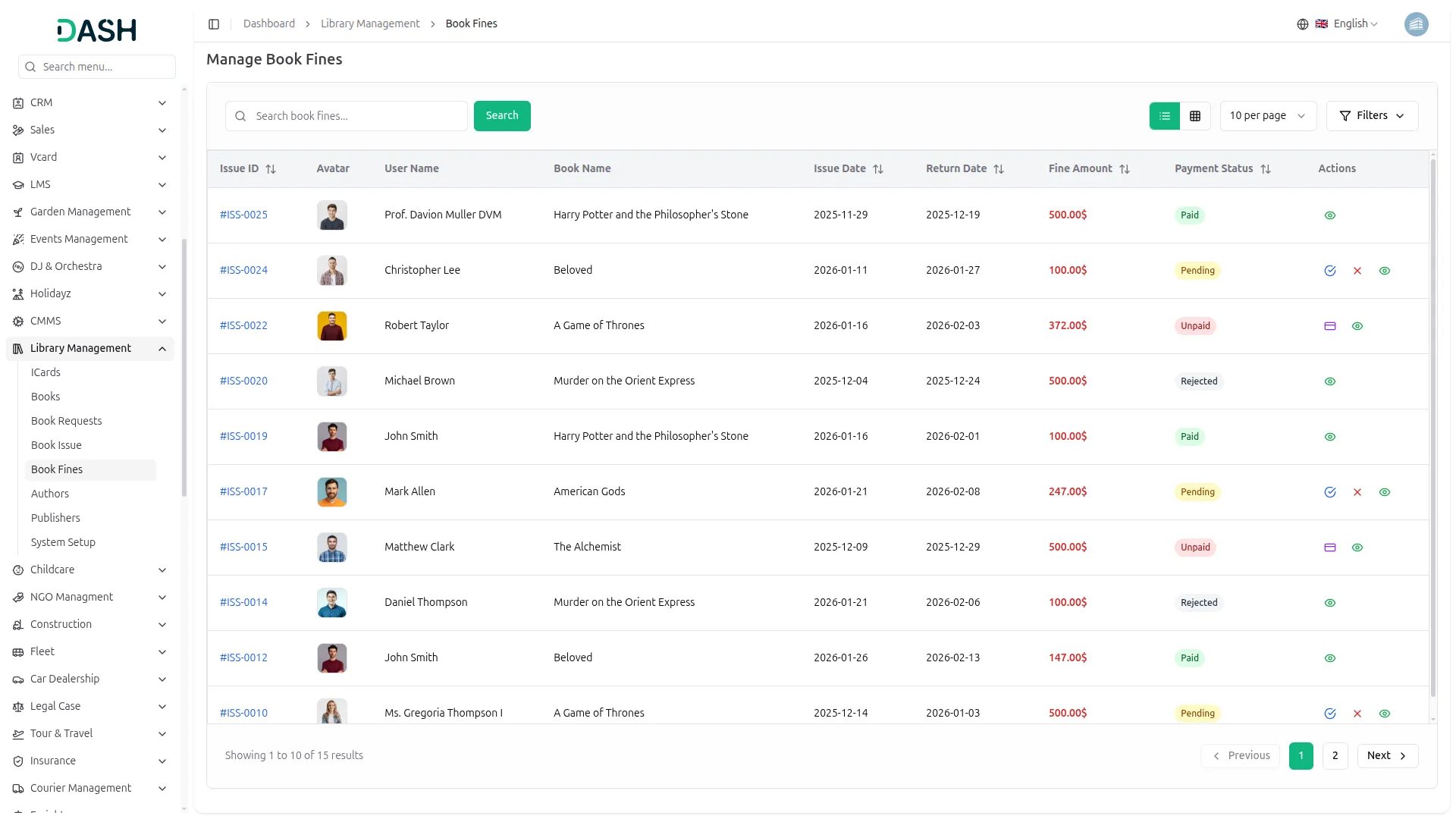The image size is (1456, 819).
Task: Sort by Fine Amount column arrows
Action: click(1125, 169)
